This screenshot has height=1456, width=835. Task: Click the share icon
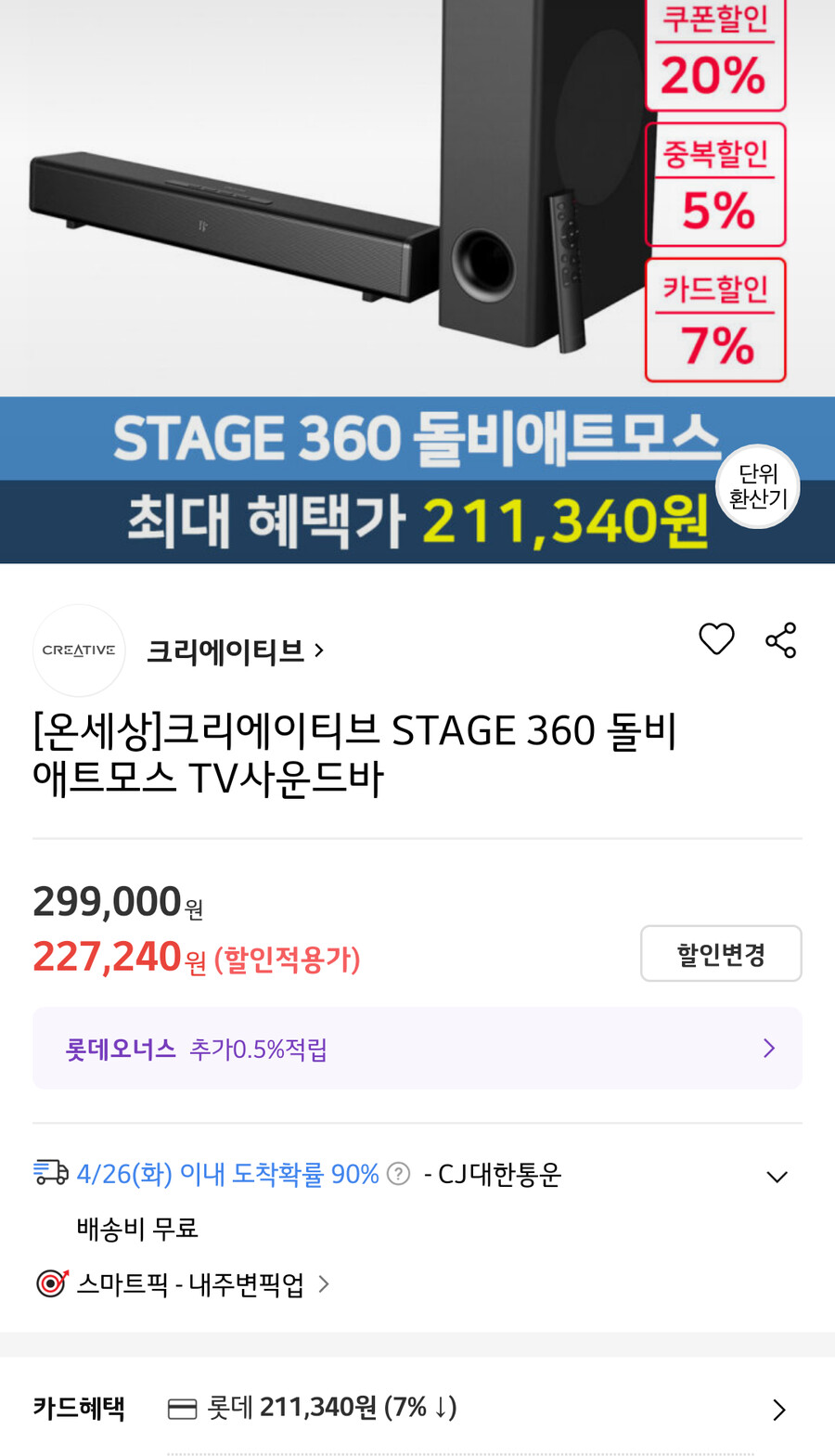coord(780,638)
